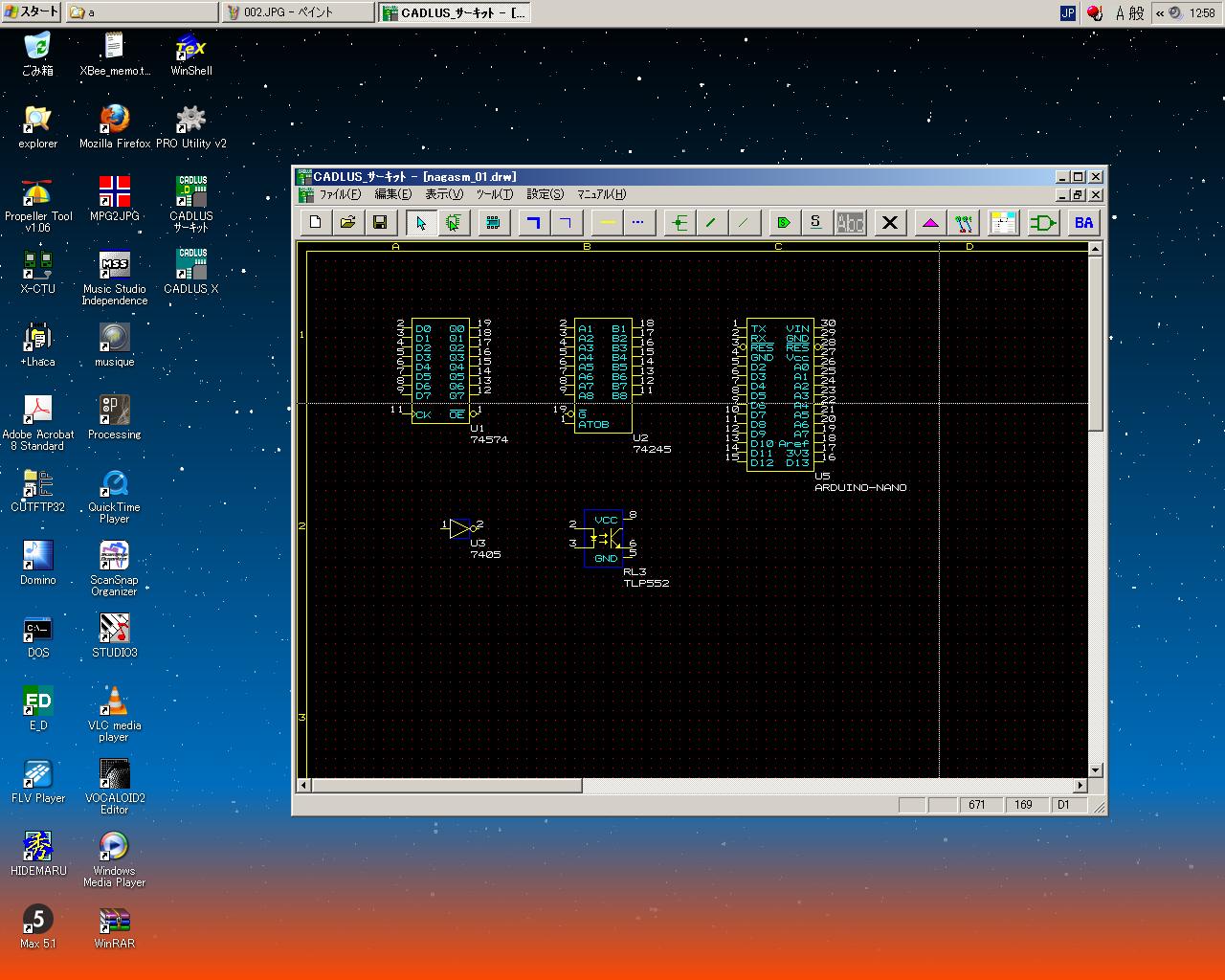Image resolution: width=1225 pixels, height=980 pixels.
Task: Click the black X delete tool
Action: 889,223
